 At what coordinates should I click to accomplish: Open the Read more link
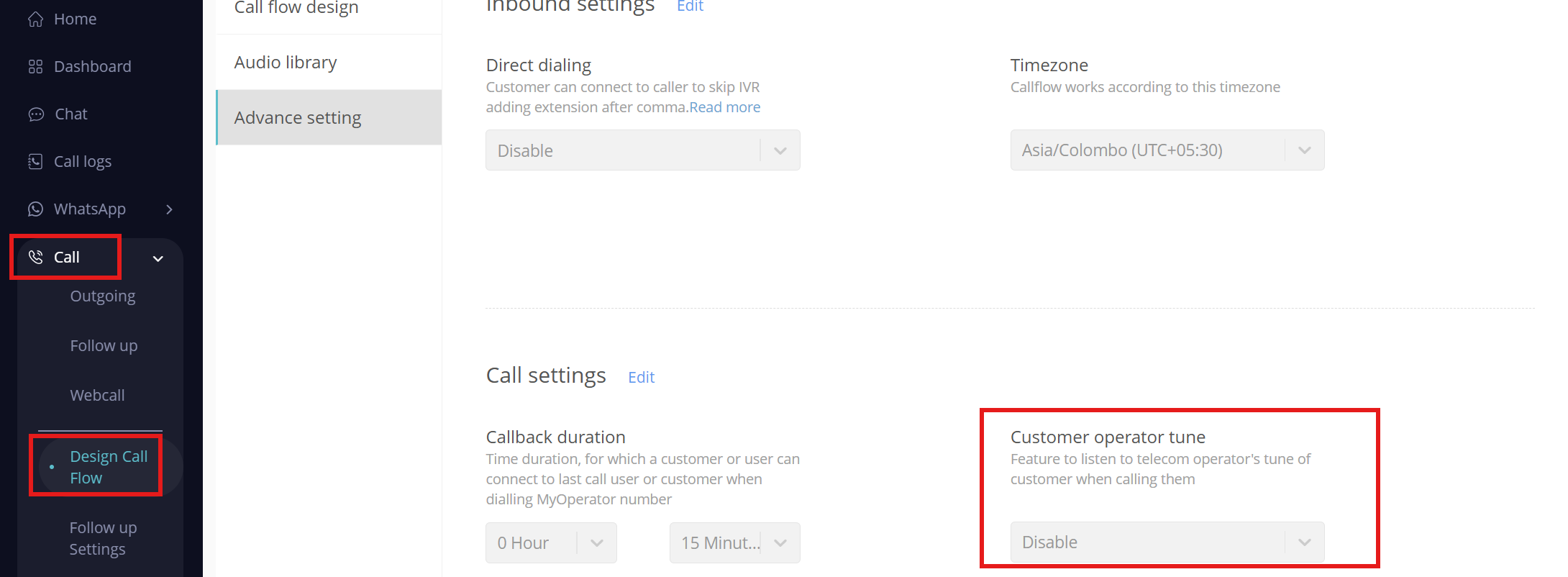tap(724, 107)
